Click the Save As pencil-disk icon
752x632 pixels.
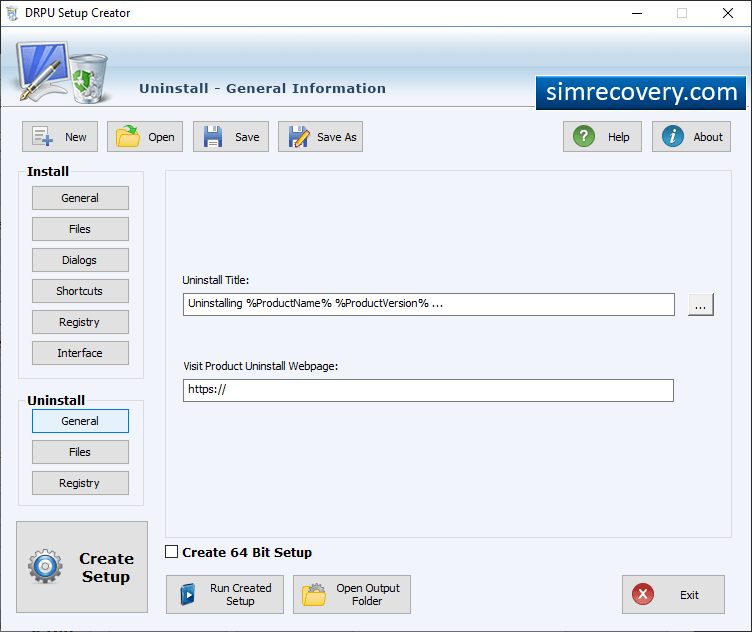tap(299, 136)
